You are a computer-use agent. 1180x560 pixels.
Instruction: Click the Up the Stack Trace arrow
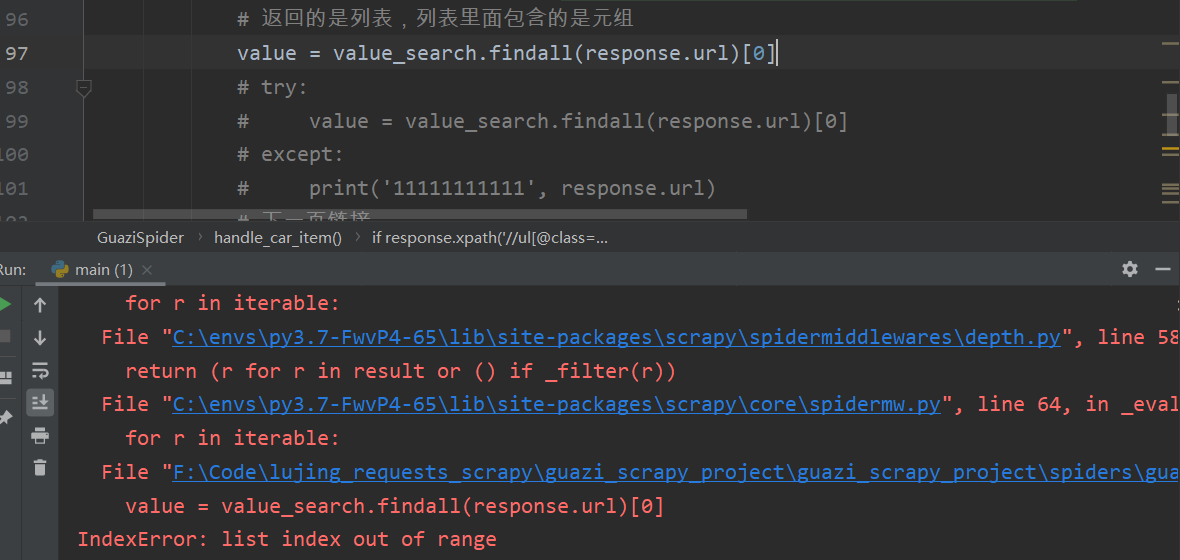40,305
